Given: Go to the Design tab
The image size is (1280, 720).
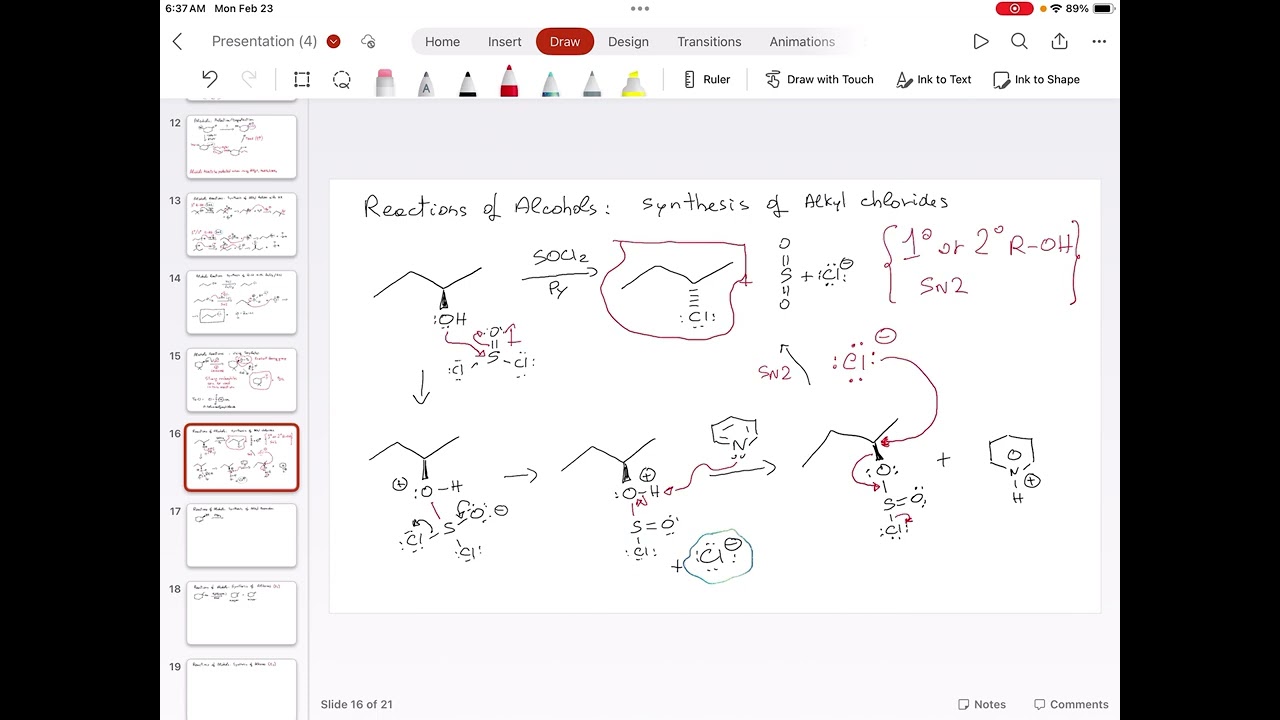Looking at the screenshot, I should pyautogui.click(x=628, y=41).
